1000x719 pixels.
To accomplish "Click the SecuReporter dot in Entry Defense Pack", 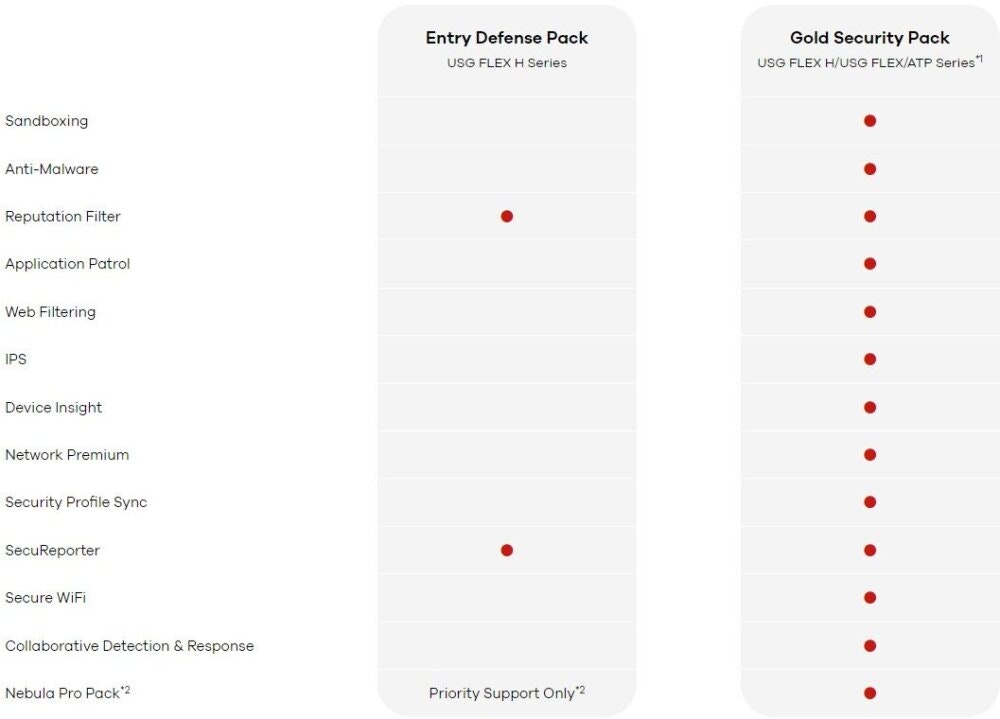I will click(x=506, y=550).
